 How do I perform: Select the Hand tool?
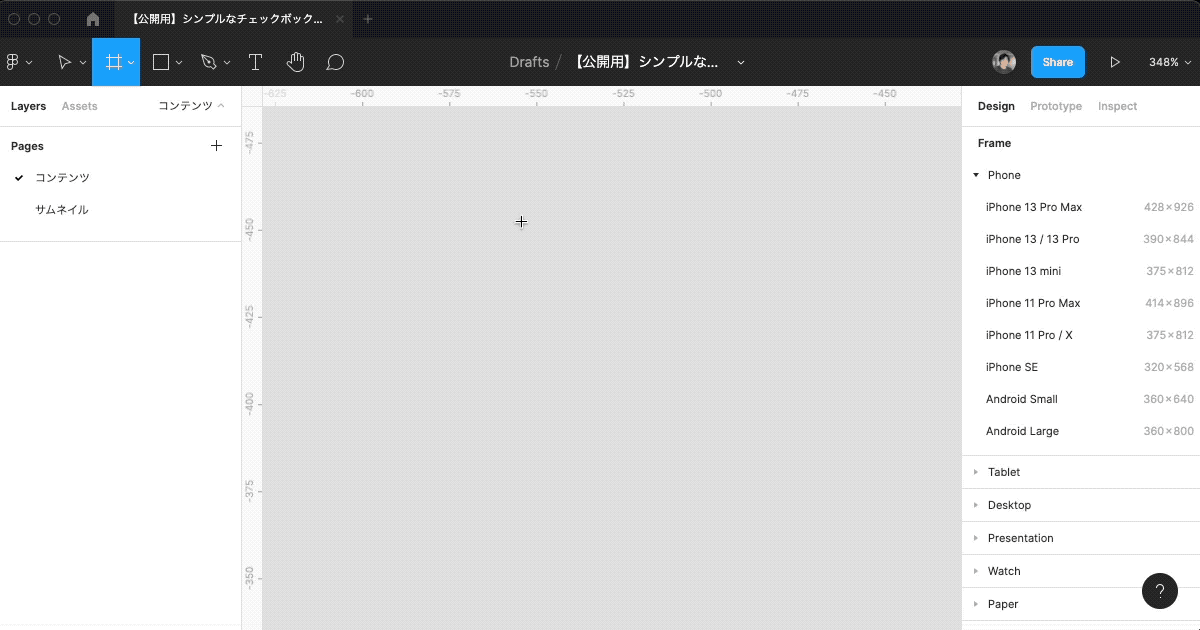click(295, 61)
